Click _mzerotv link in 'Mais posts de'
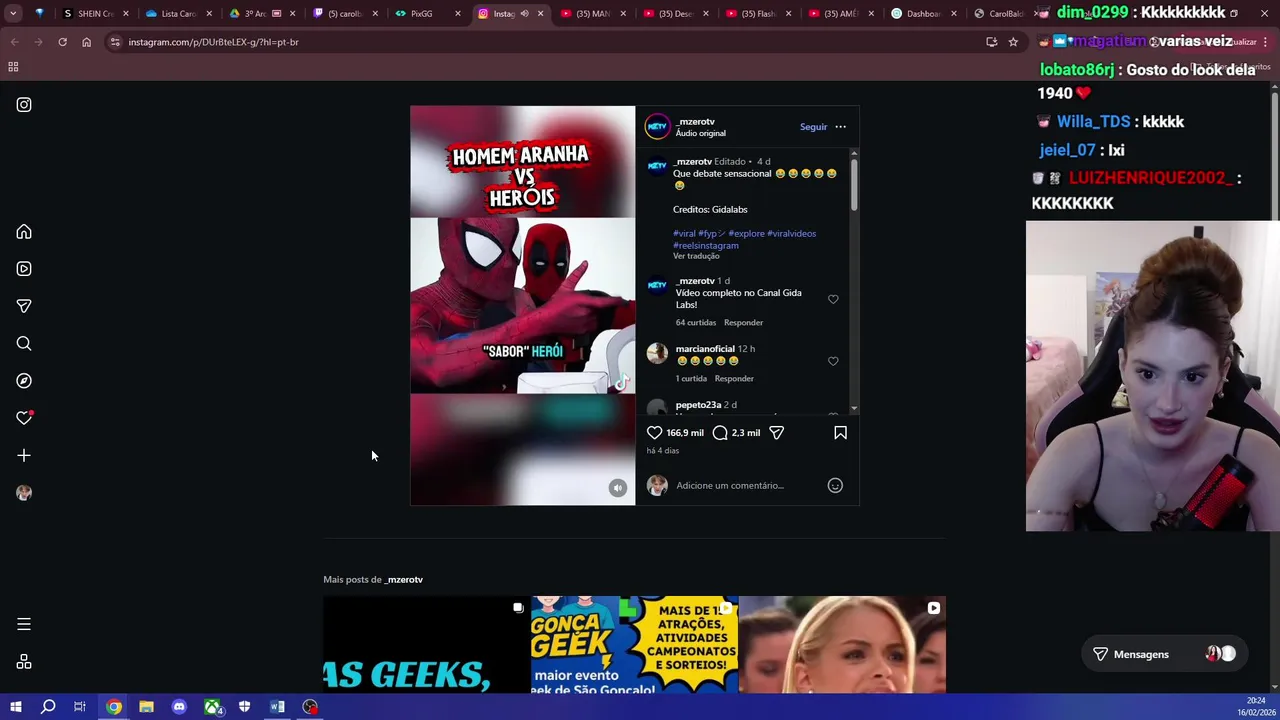The image size is (1280, 720). [404, 580]
